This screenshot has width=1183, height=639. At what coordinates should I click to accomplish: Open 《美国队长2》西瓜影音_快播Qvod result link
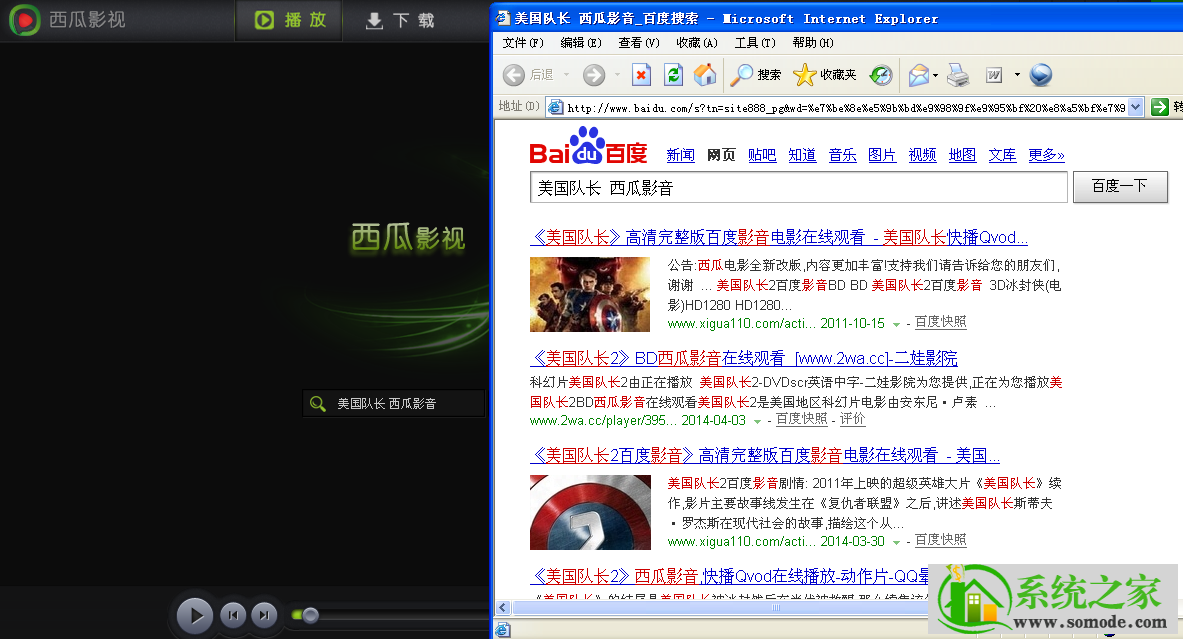click(x=730, y=576)
